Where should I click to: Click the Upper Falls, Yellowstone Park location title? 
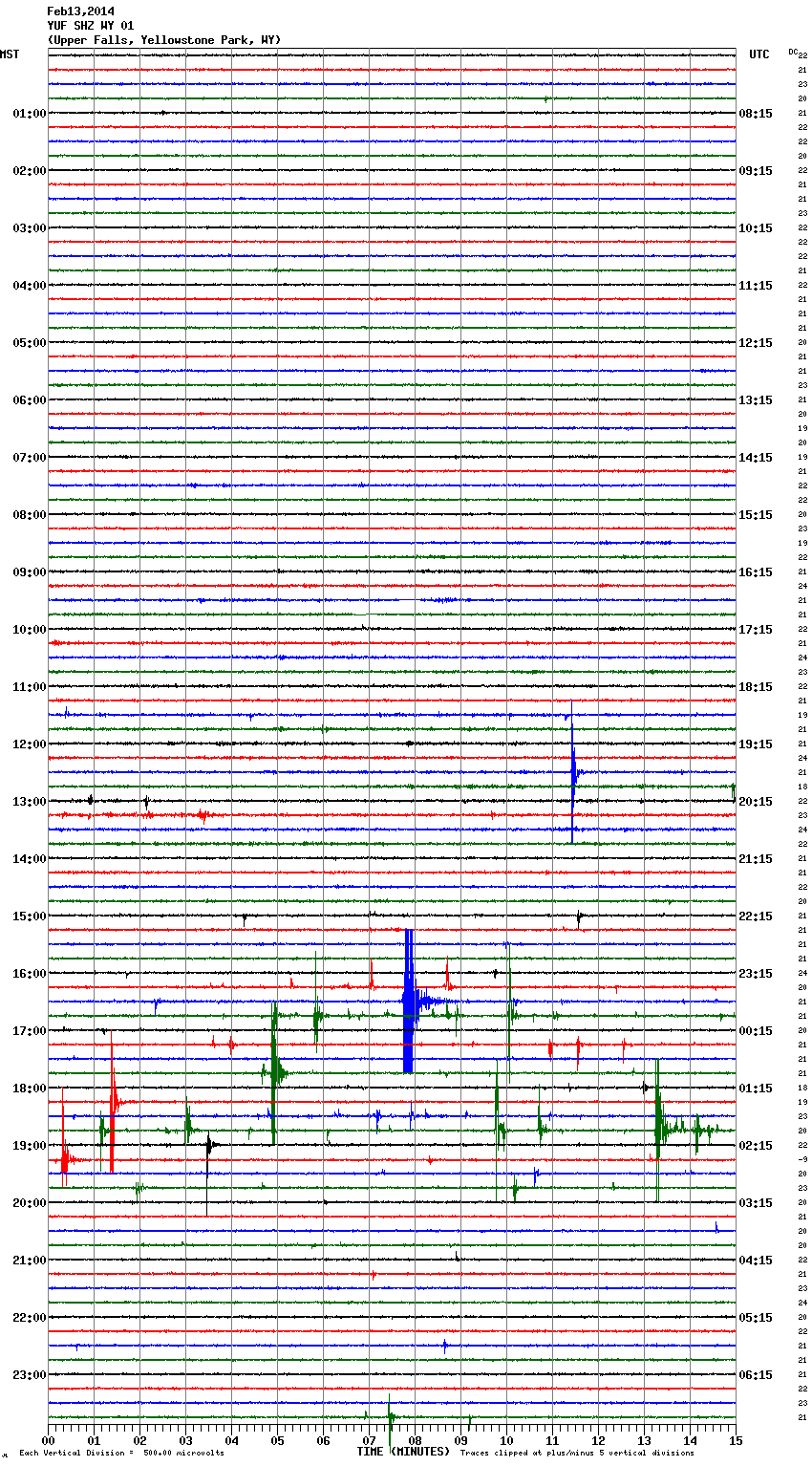coord(164,40)
